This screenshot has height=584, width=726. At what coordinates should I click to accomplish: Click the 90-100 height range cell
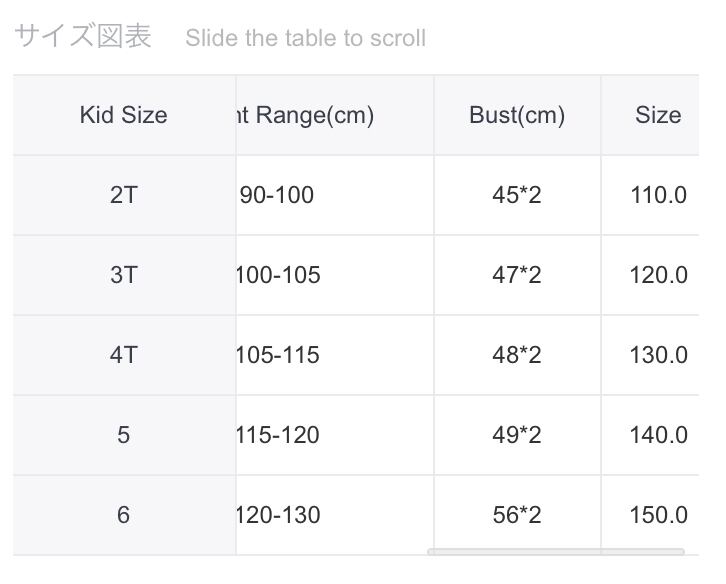(278, 195)
